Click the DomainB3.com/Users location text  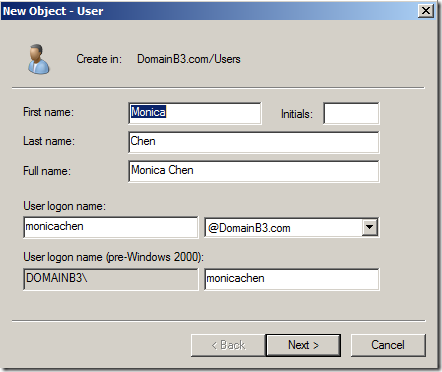[x=189, y=59]
